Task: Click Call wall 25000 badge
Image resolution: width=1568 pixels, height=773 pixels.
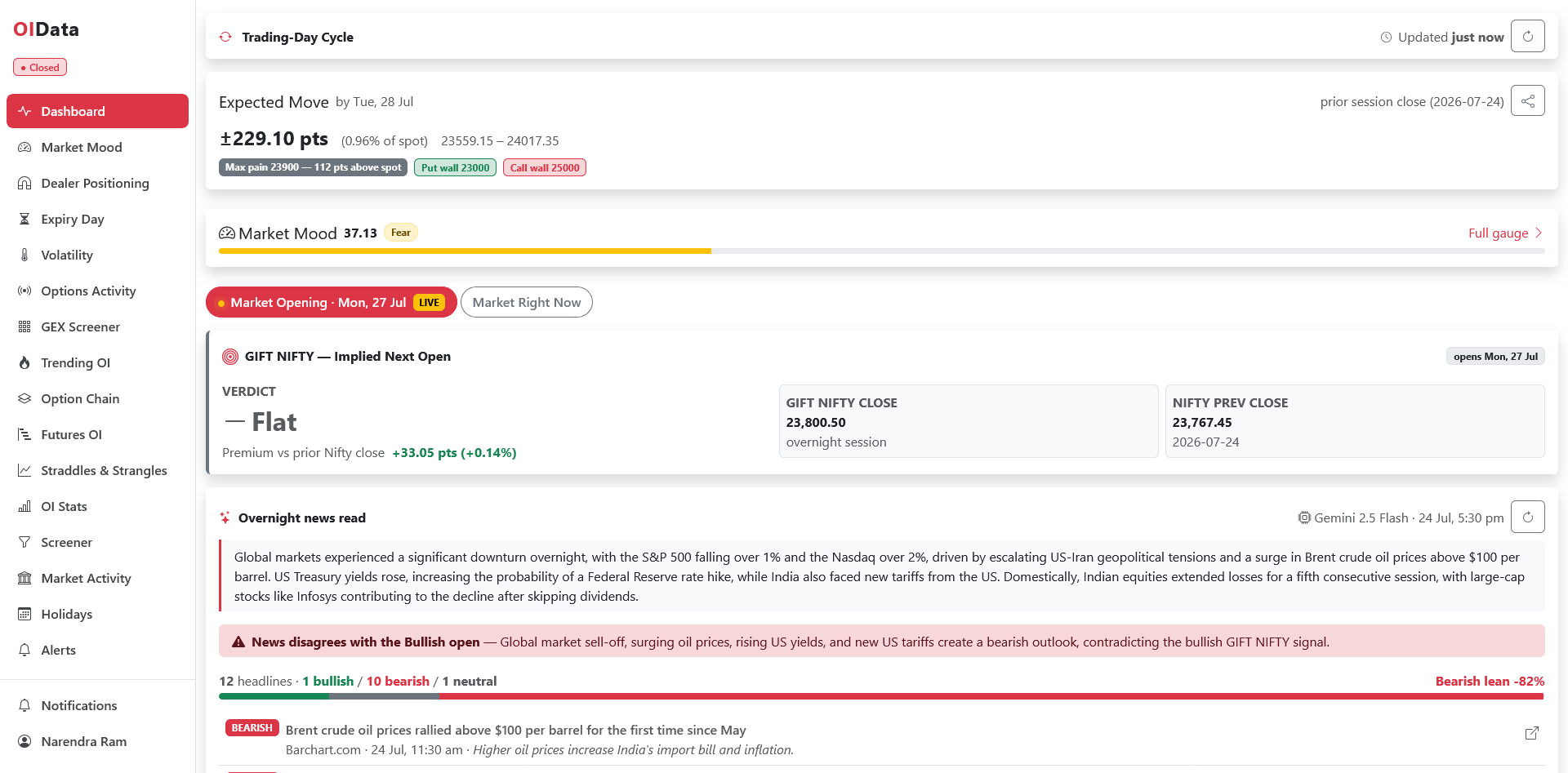Action: pyautogui.click(x=545, y=167)
